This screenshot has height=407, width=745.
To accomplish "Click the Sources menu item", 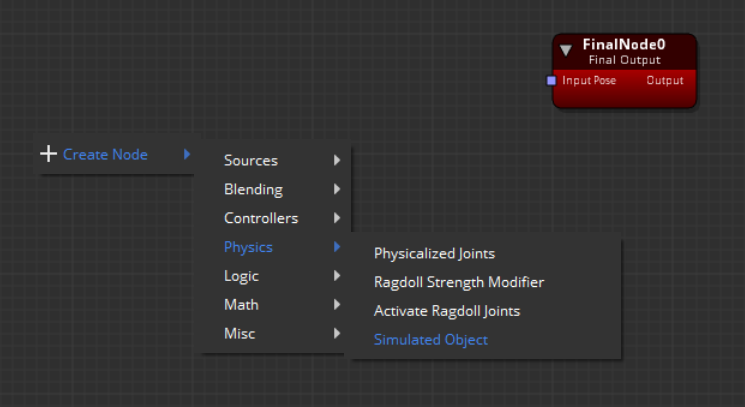I will click(x=251, y=160).
